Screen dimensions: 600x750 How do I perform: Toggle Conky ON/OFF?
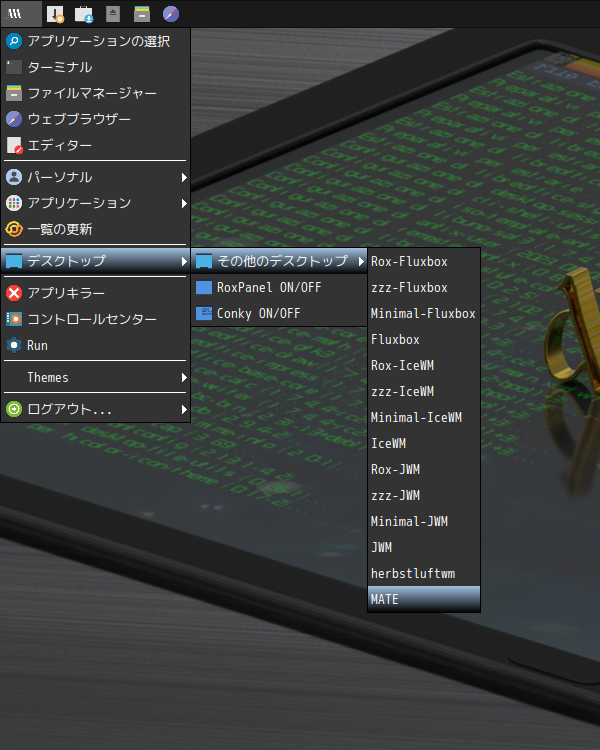pyautogui.click(x=279, y=313)
